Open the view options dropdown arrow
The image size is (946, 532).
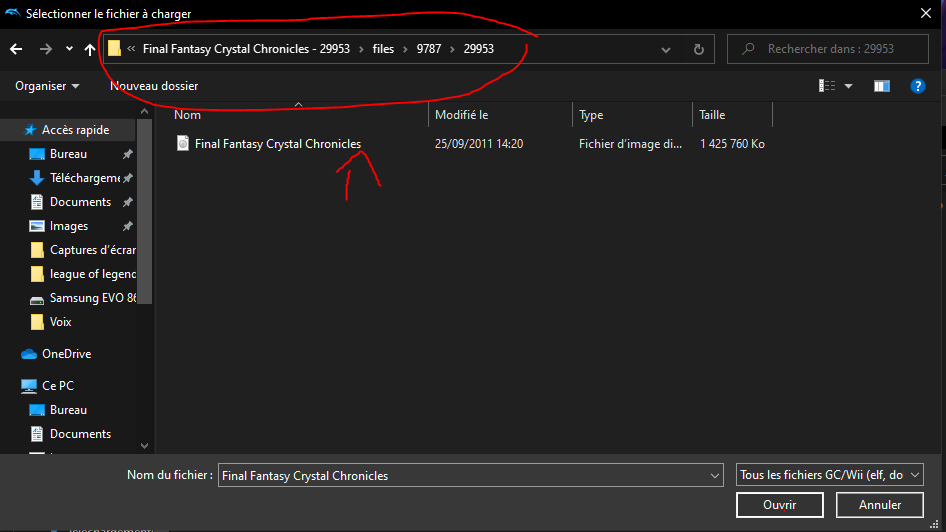coord(848,86)
